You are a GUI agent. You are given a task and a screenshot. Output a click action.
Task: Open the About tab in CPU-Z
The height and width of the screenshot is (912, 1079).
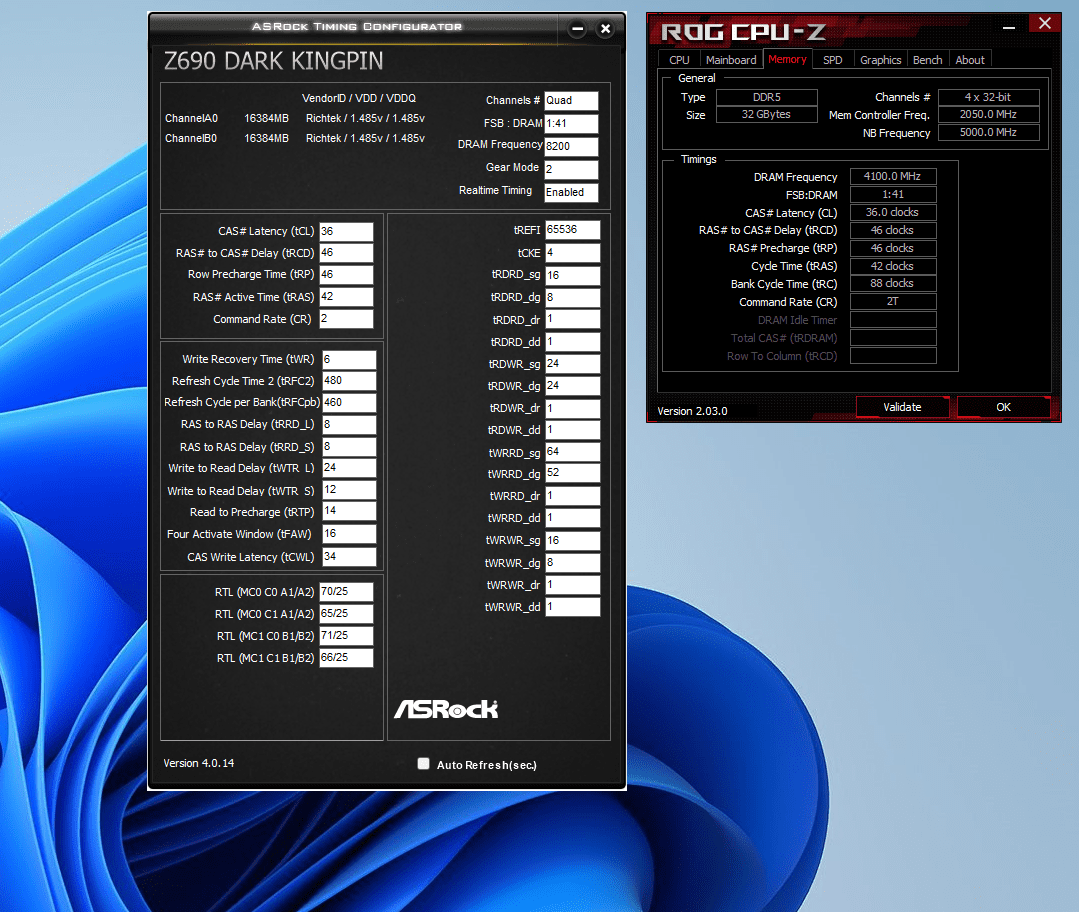(x=970, y=60)
